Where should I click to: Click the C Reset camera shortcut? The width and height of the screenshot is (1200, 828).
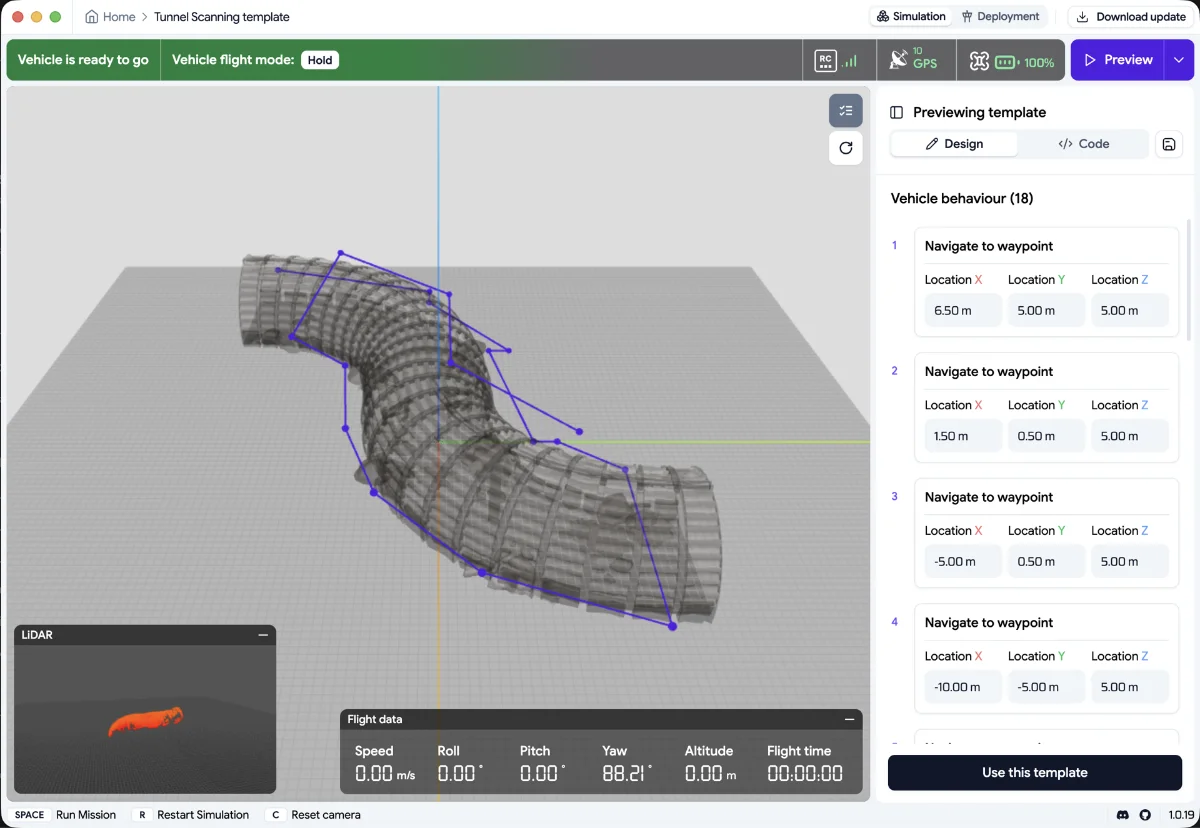click(x=313, y=815)
